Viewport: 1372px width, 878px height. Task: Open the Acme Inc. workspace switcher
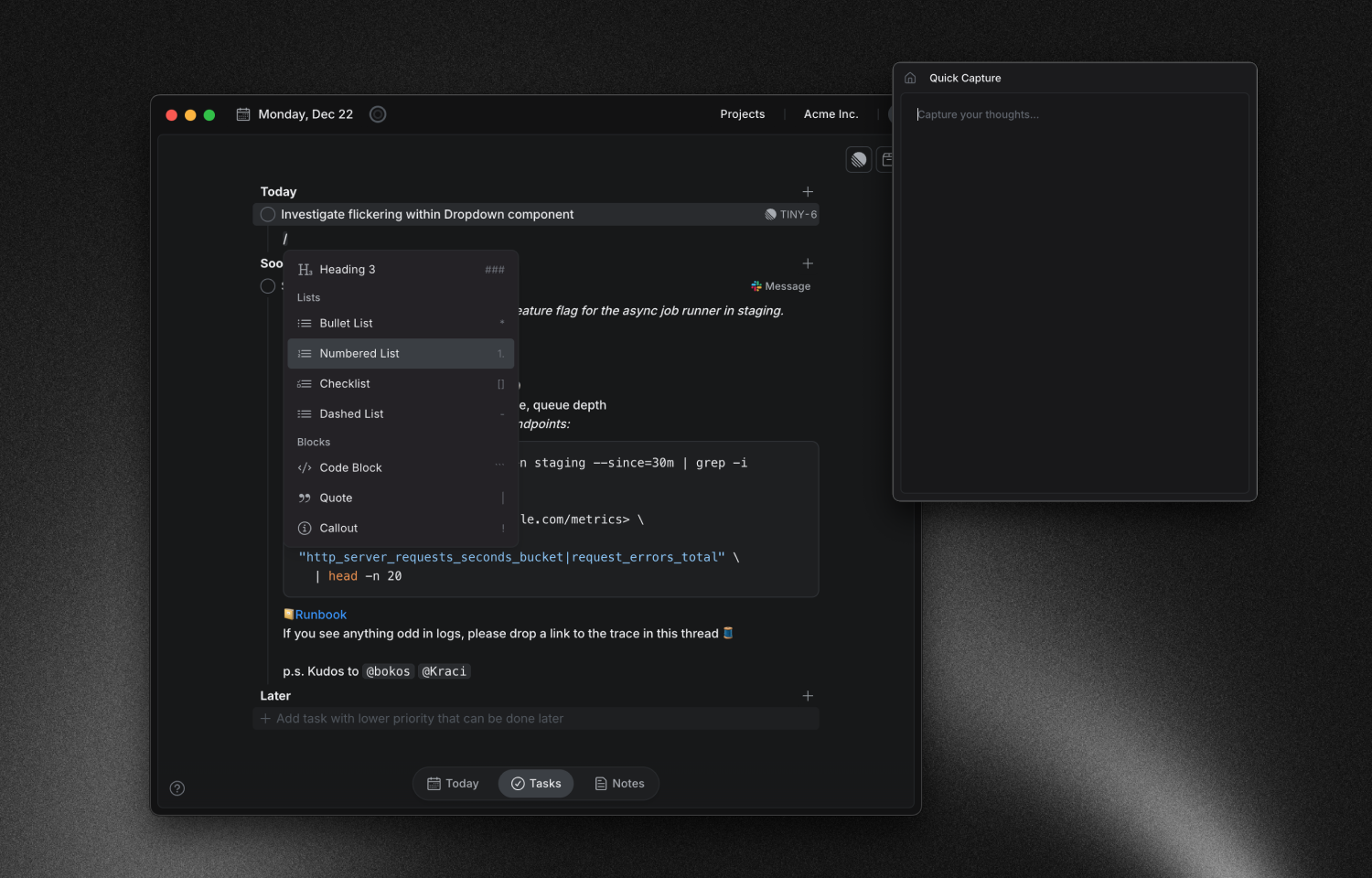coord(831,114)
